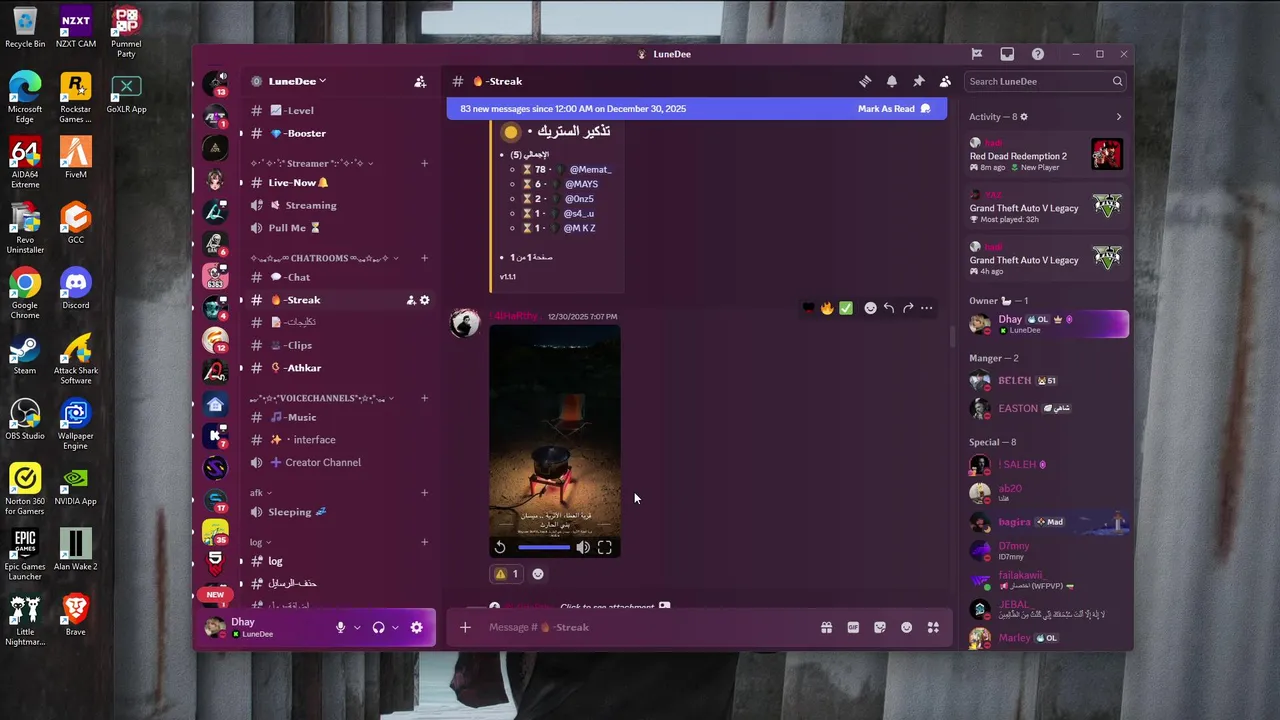Image resolution: width=1280 pixels, height=720 pixels.
Task: Click the flag icon in Discord title bar
Action: click(977, 54)
